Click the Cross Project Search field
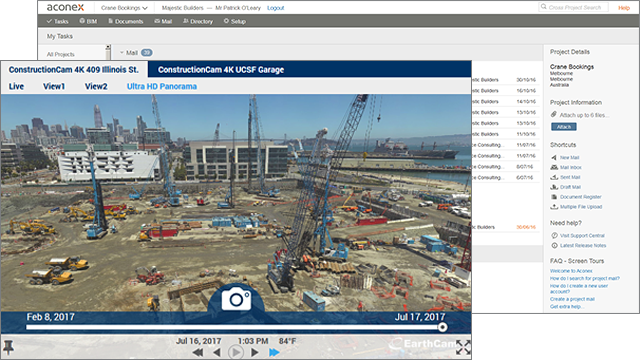Screen dimensions: 640x360 574,7
